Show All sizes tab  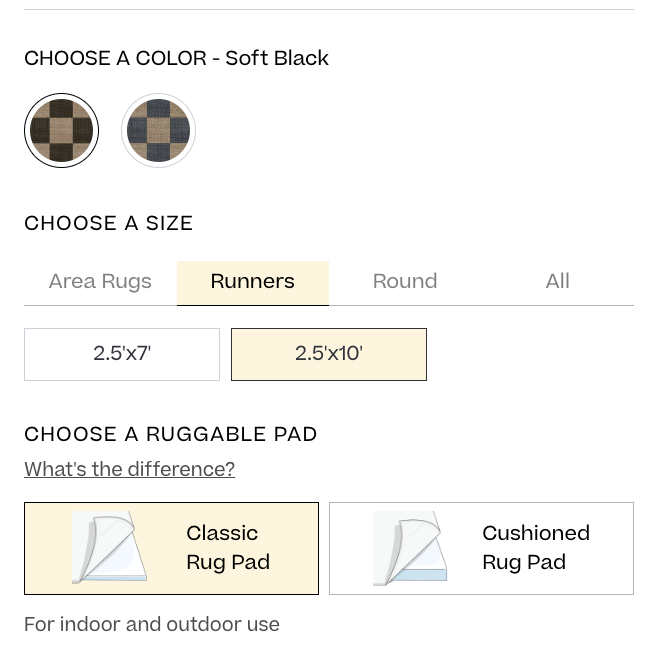(557, 282)
